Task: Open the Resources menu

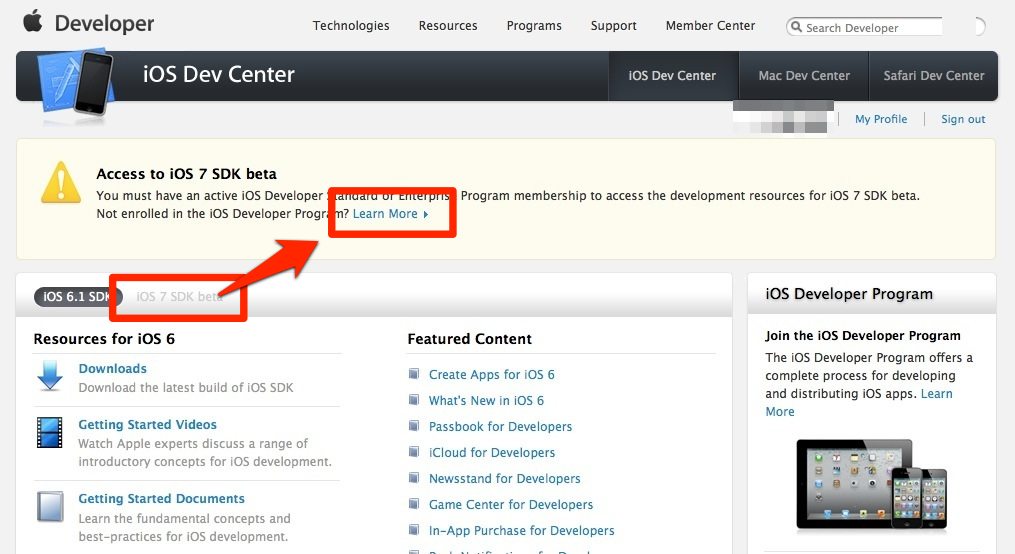Action: point(448,26)
